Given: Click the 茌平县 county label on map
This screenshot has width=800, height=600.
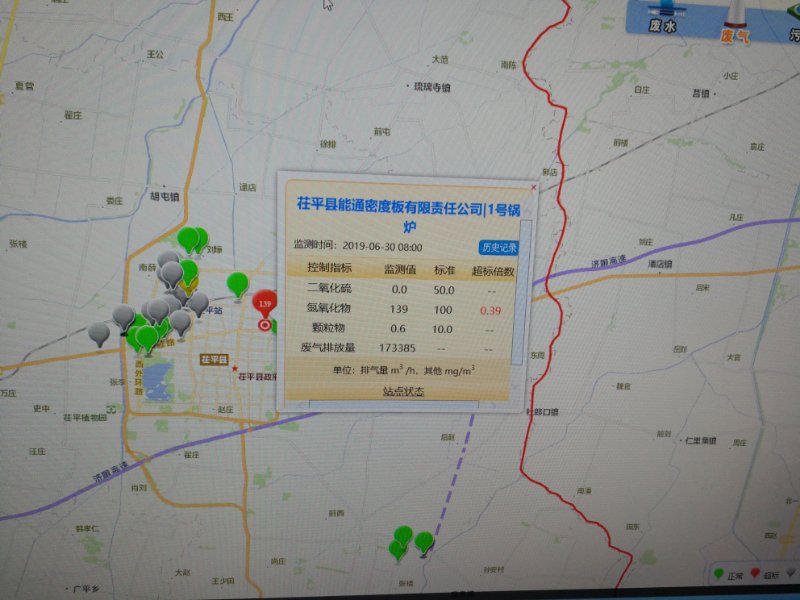Looking at the screenshot, I should point(214,359).
